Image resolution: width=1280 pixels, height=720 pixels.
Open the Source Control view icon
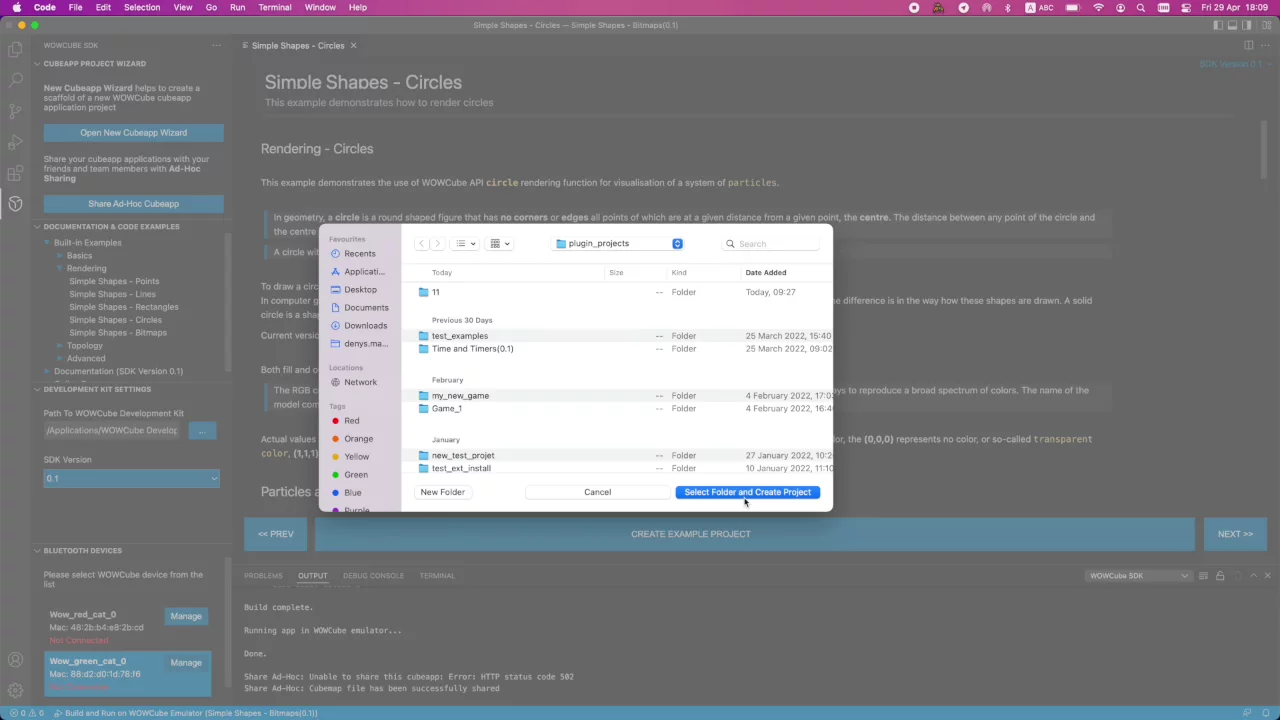[15, 111]
